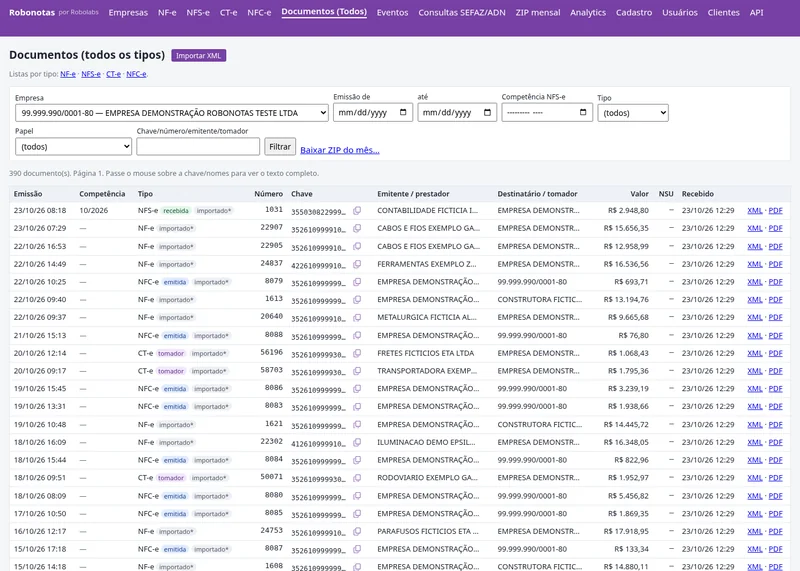Click the emitida badge in row 8079
The image size is (800, 571).
click(x=175, y=282)
